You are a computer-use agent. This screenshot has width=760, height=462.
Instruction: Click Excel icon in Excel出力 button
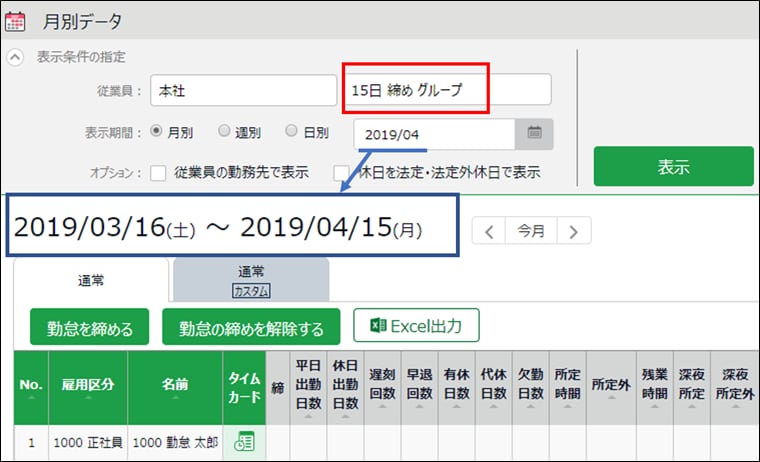(x=378, y=325)
